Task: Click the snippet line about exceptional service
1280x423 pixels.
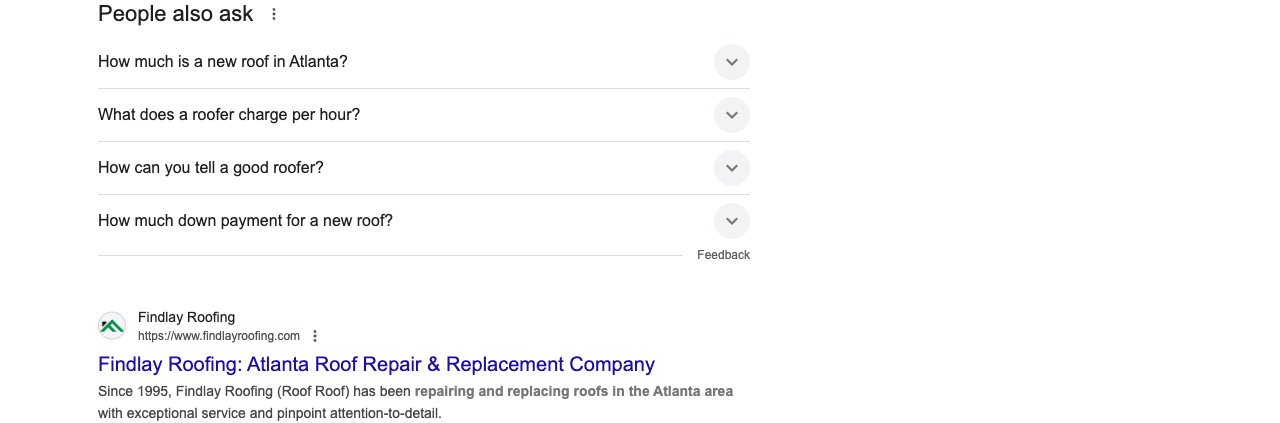Action: (x=269, y=413)
